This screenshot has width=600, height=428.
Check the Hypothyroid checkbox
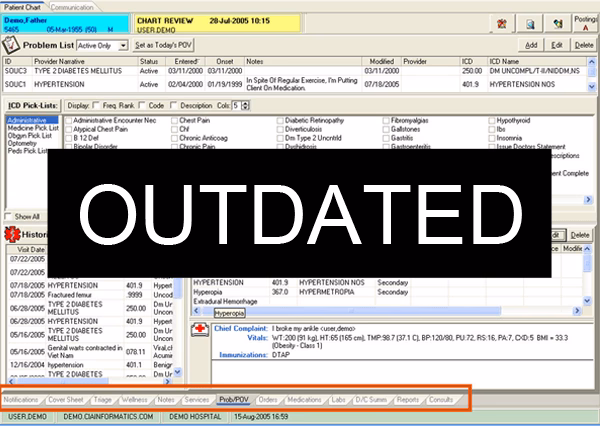click(492, 120)
